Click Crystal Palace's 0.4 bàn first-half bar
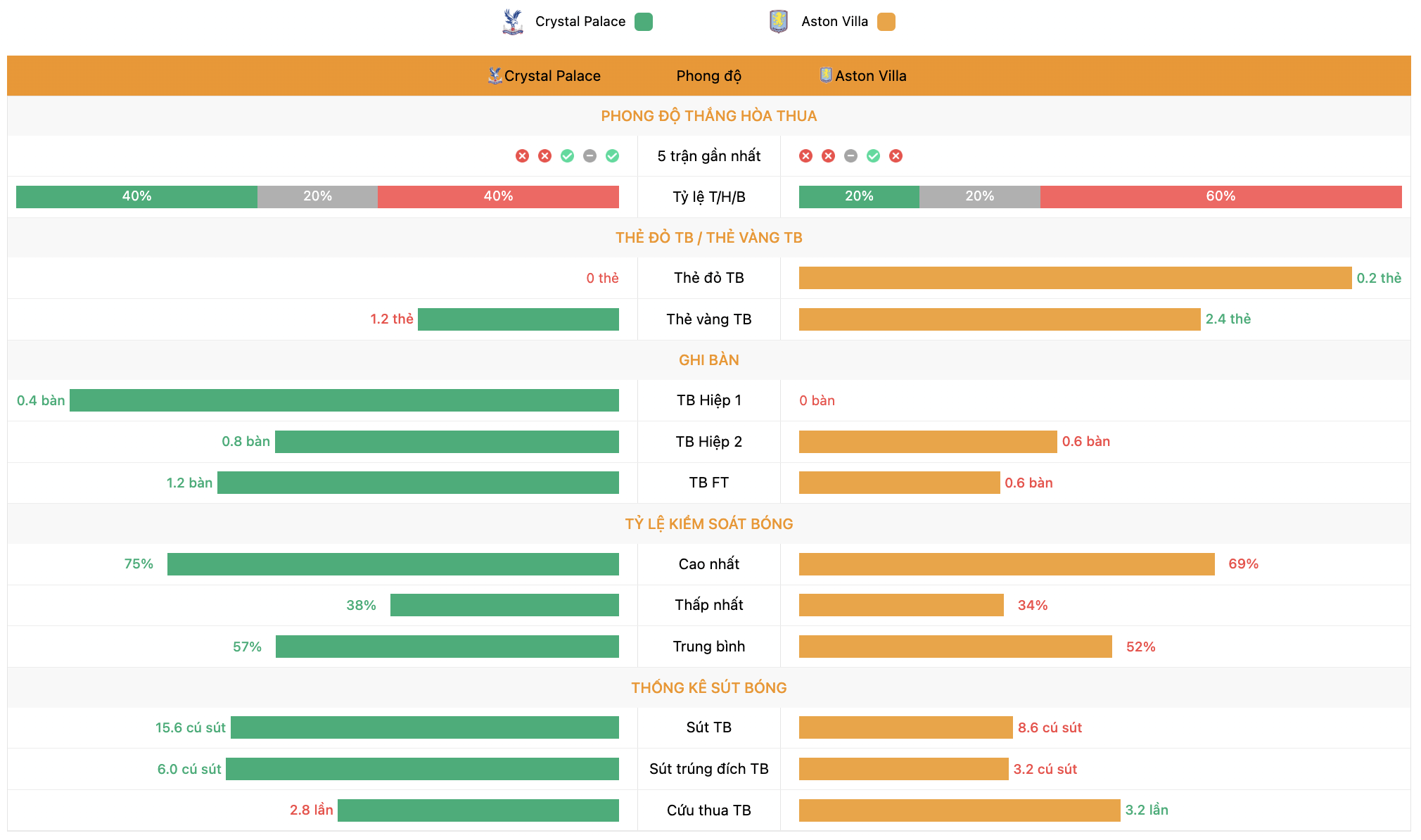This screenshot has width=1421, height=840. tap(344, 400)
